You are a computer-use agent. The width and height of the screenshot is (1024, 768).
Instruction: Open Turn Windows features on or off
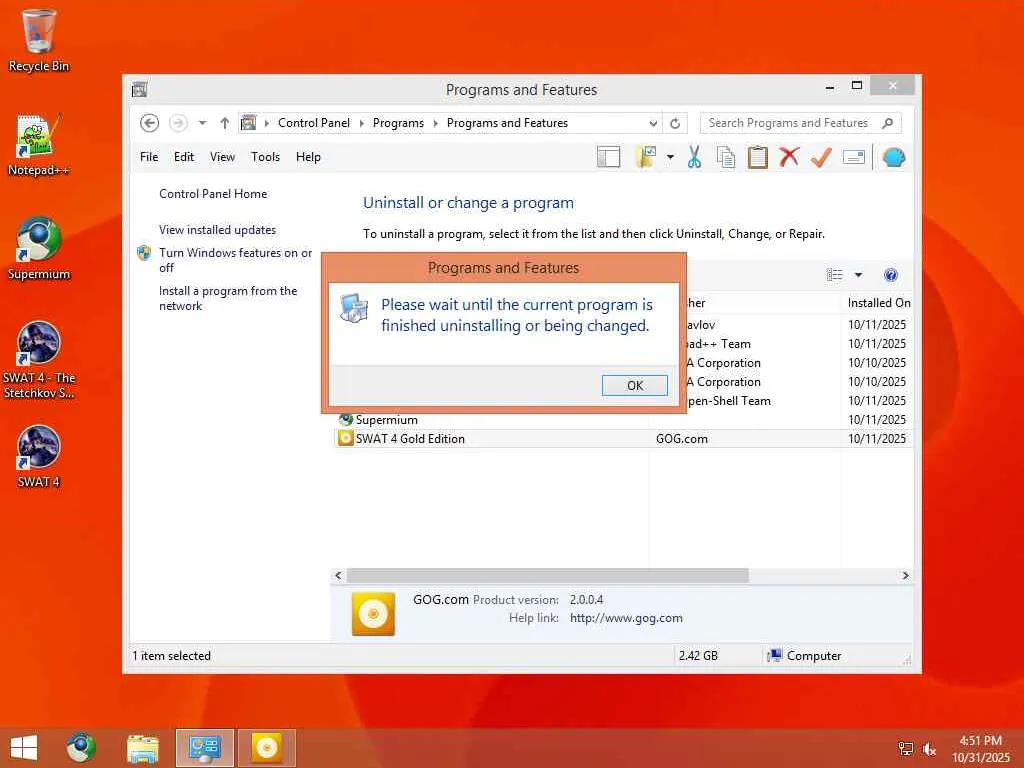(x=235, y=260)
